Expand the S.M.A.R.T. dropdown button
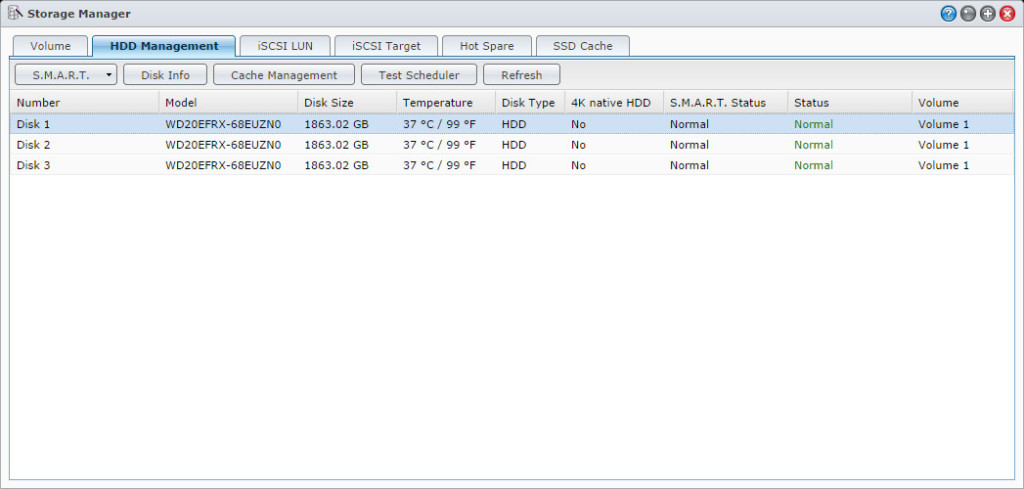The height and width of the screenshot is (489, 1024). click(66, 75)
